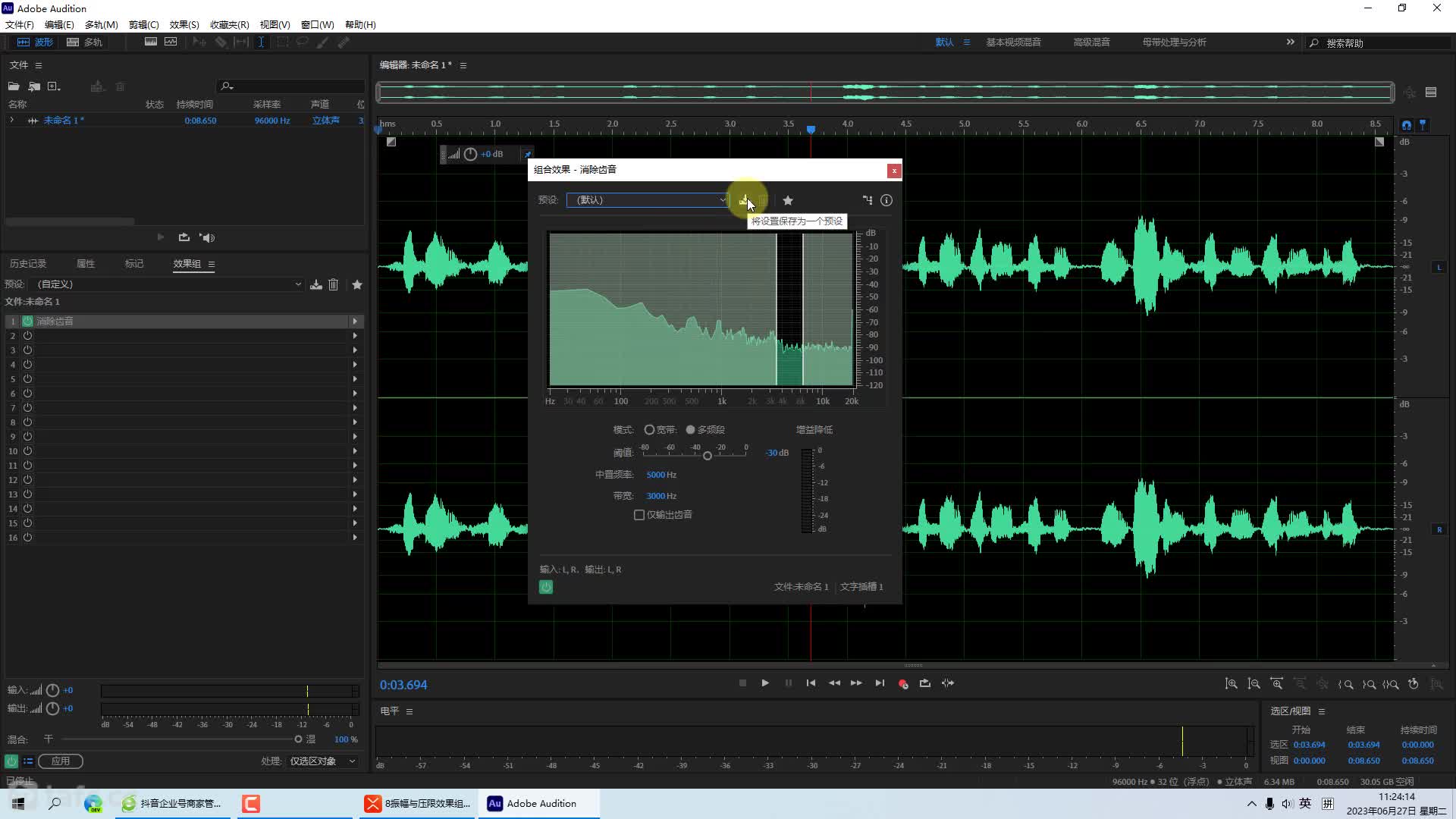Image resolution: width=1456 pixels, height=819 pixels.
Task: Switch to the 属性 tab
Action: point(86,264)
